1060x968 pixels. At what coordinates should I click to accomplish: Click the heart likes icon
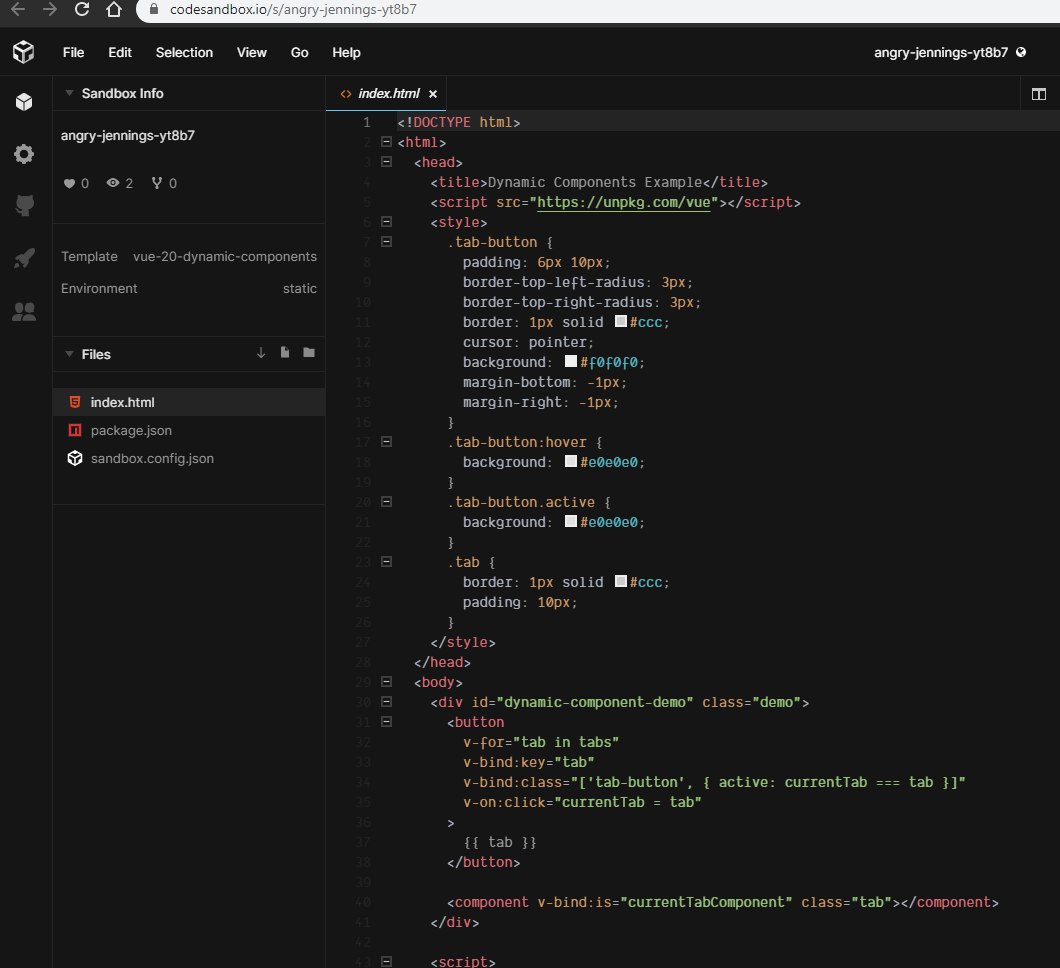(69, 183)
